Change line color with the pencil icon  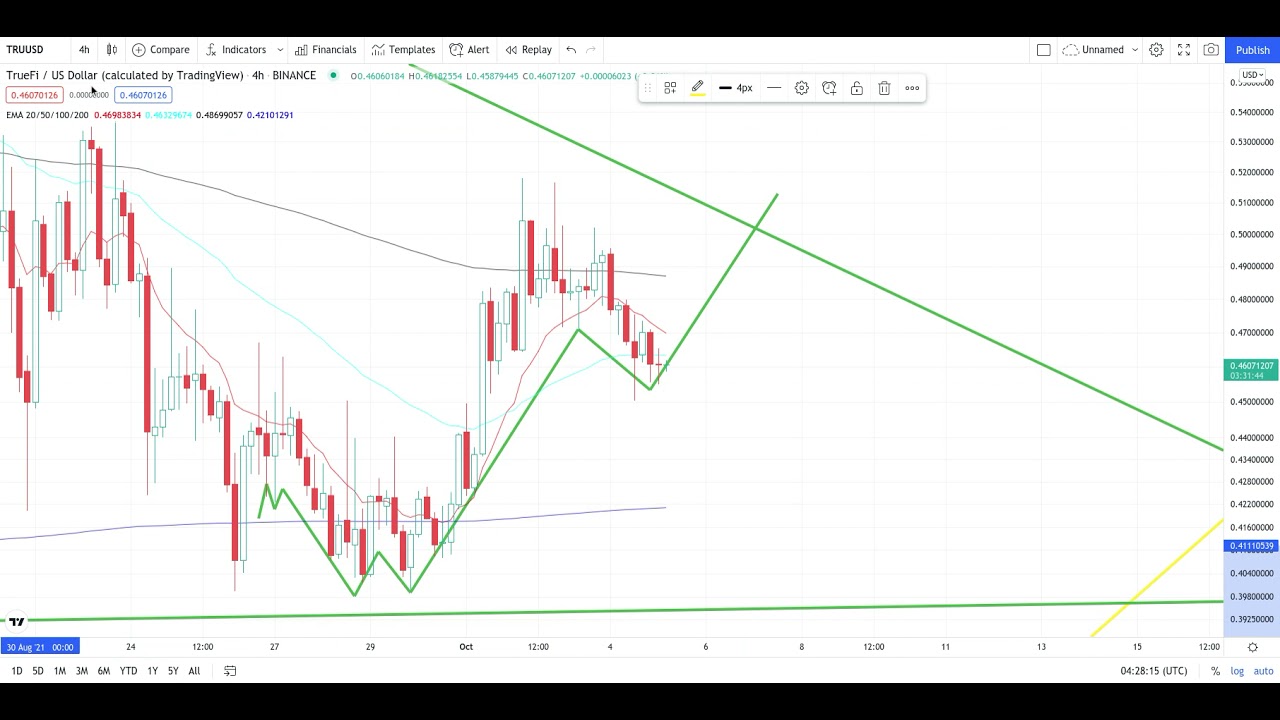[698, 88]
